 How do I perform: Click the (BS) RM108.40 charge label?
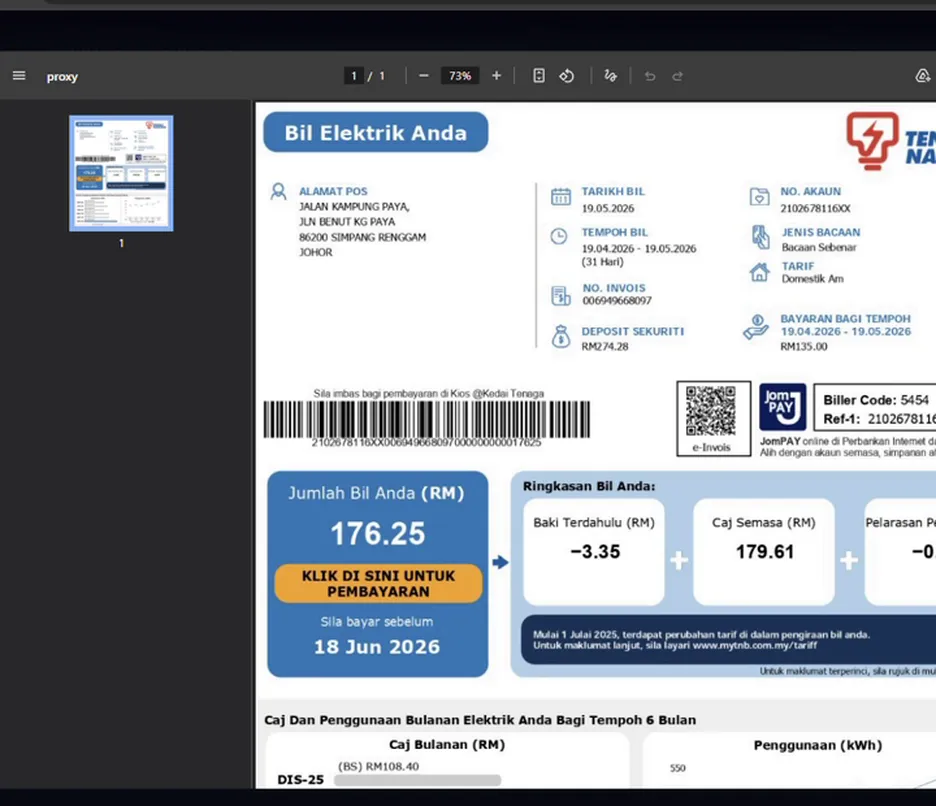[378, 766]
